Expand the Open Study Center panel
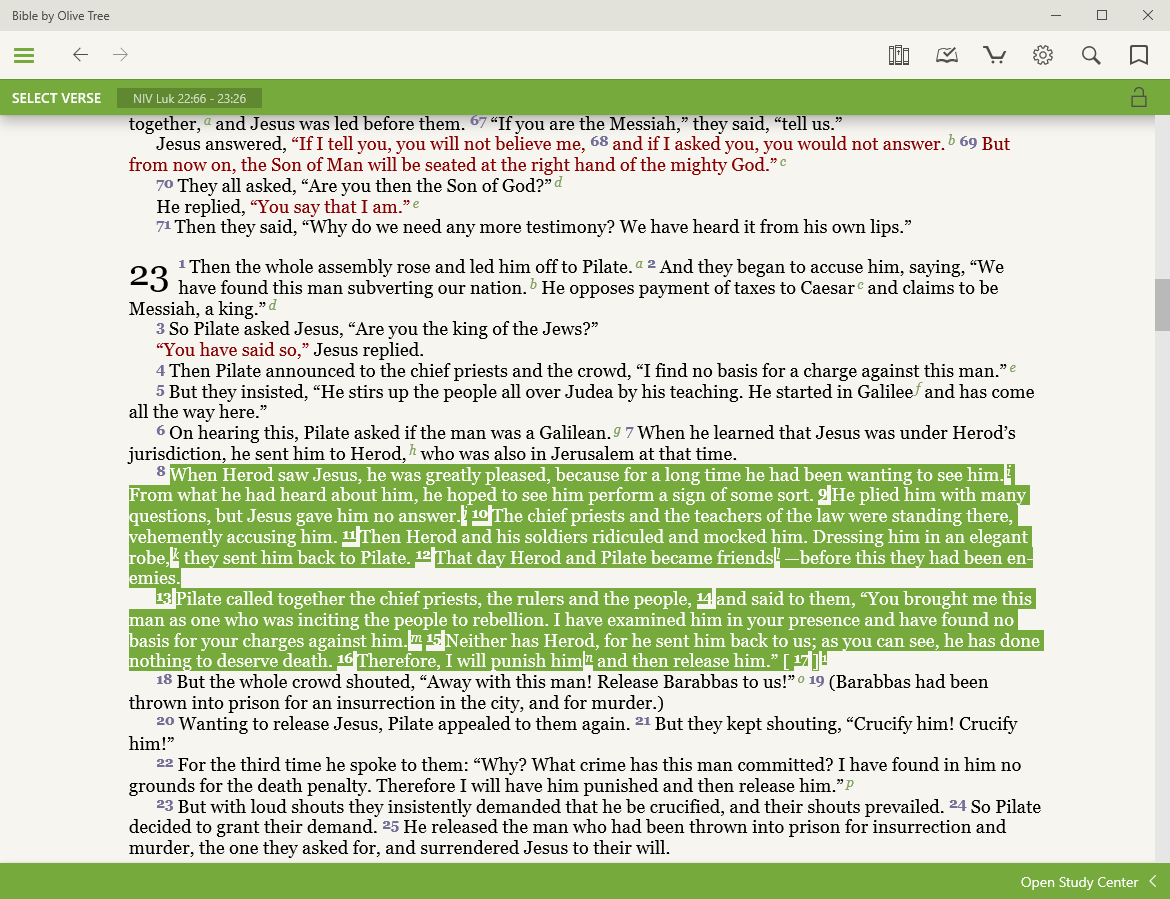Screen dimensions: 1170x899 tap(1078, 882)
